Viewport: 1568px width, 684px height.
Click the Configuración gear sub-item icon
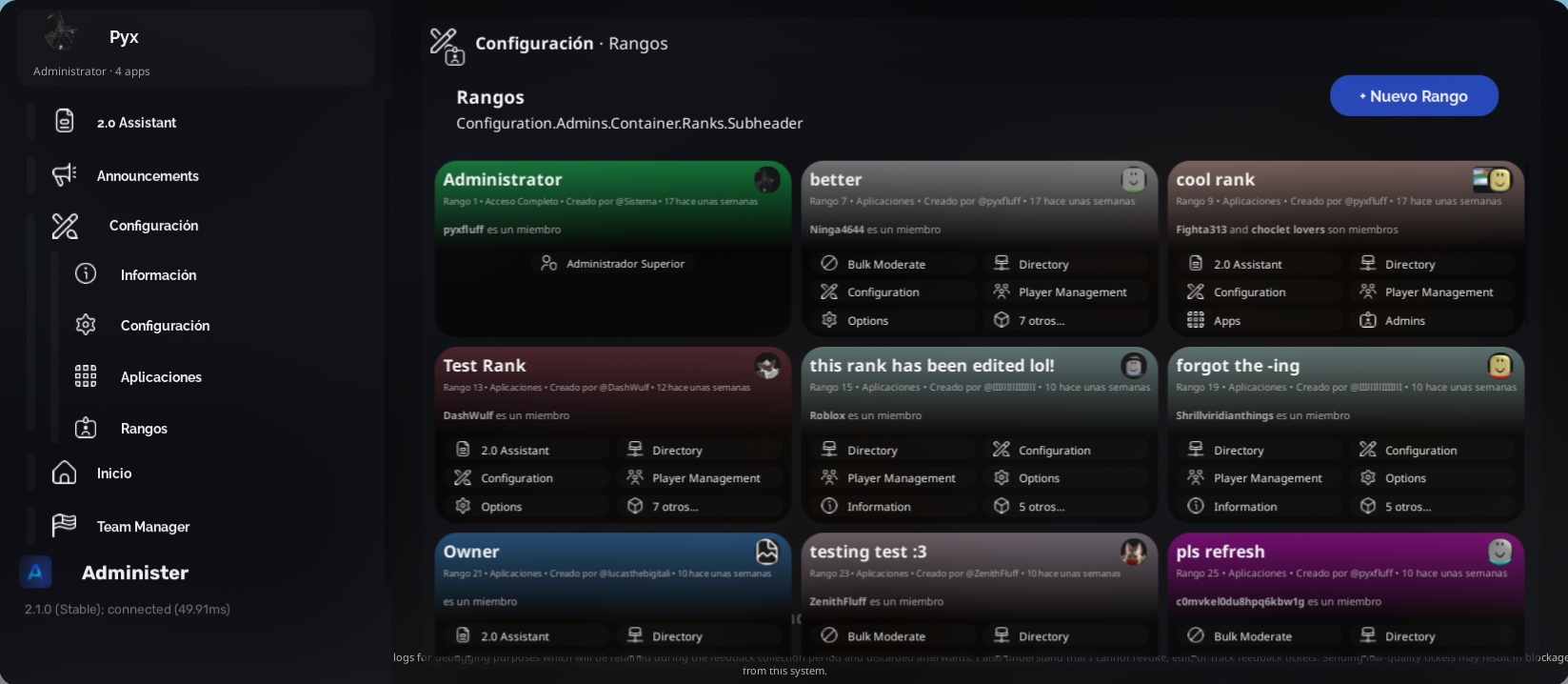[86, 325]
